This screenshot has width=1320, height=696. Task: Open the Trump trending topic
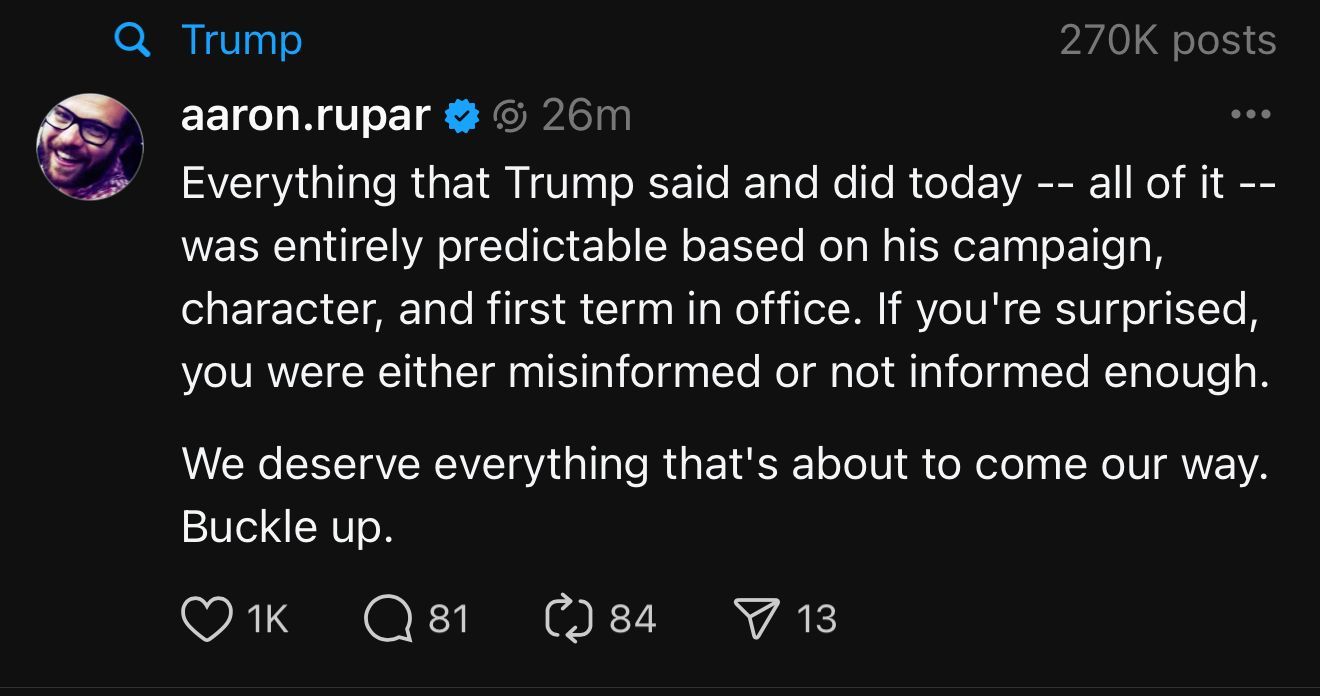point(241,41)
